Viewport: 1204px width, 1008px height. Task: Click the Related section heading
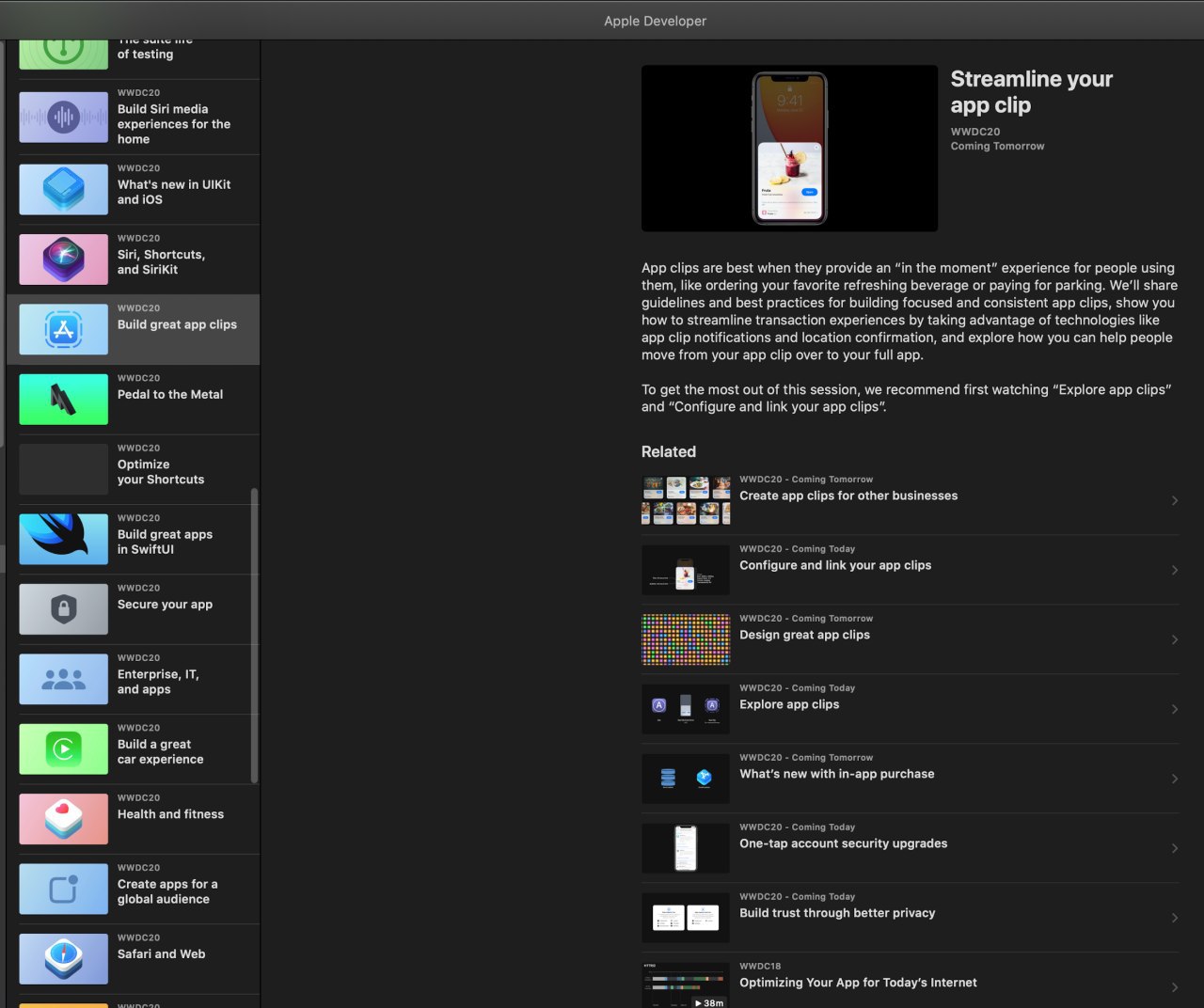point(669,451)
